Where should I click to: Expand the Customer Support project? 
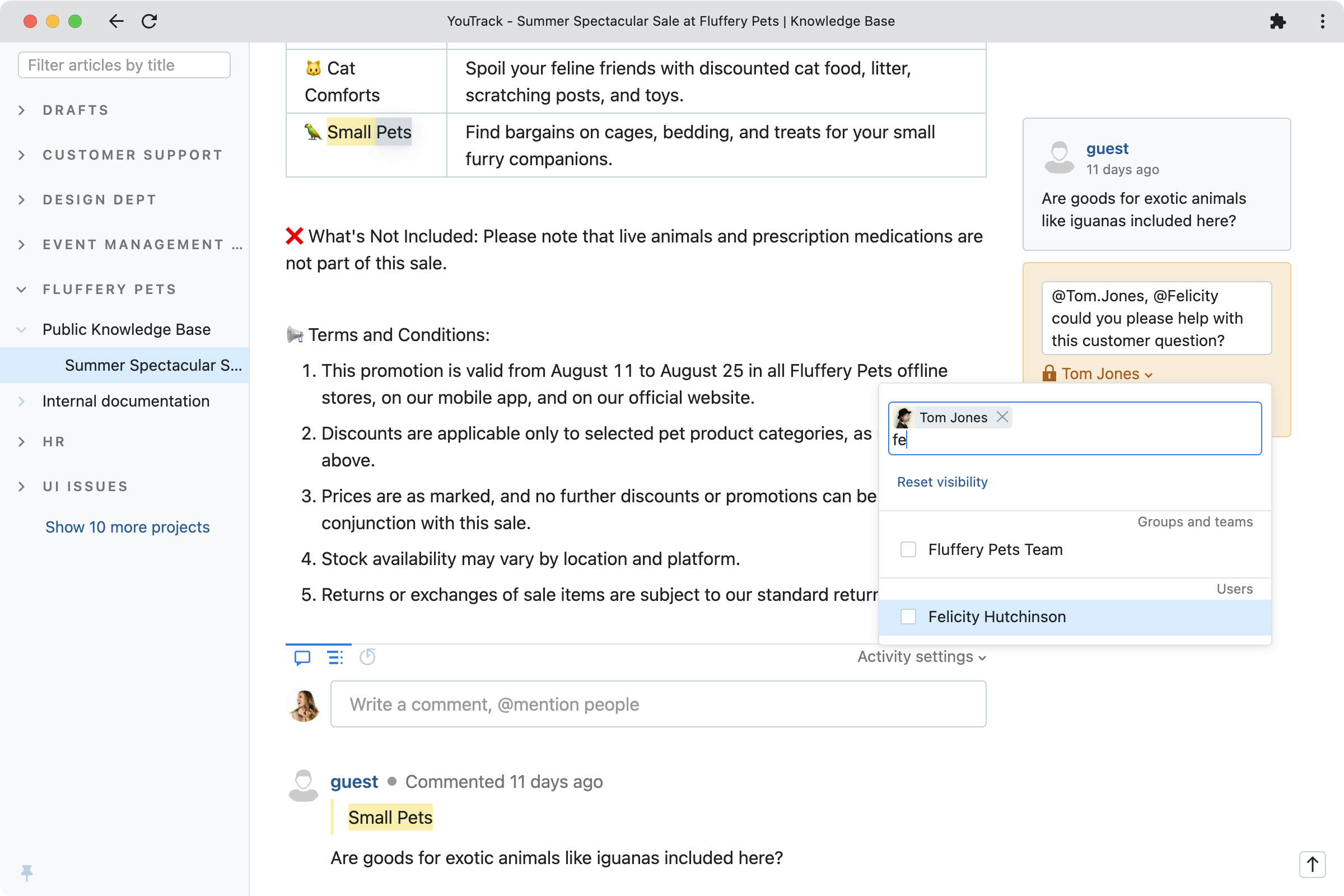click(22, 155)
